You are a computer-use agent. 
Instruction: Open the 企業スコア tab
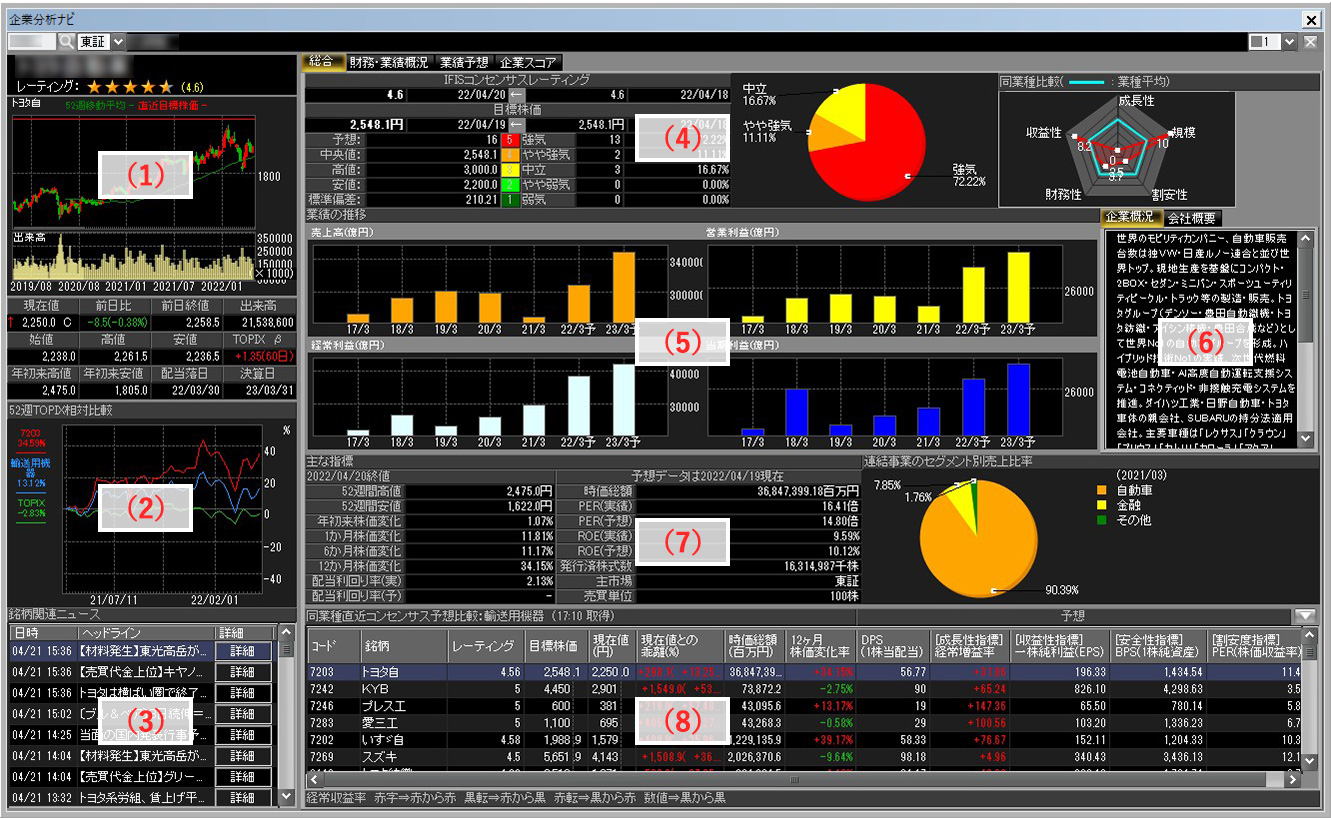tap(529, 62)
